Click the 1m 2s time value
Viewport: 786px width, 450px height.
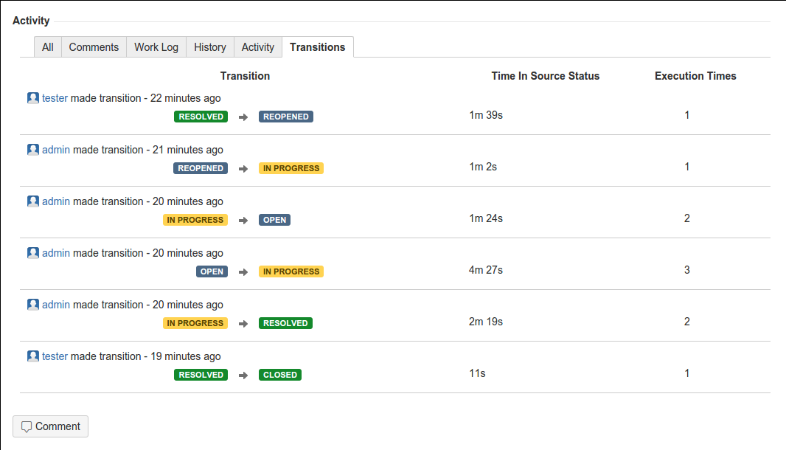tap(483, 167)
